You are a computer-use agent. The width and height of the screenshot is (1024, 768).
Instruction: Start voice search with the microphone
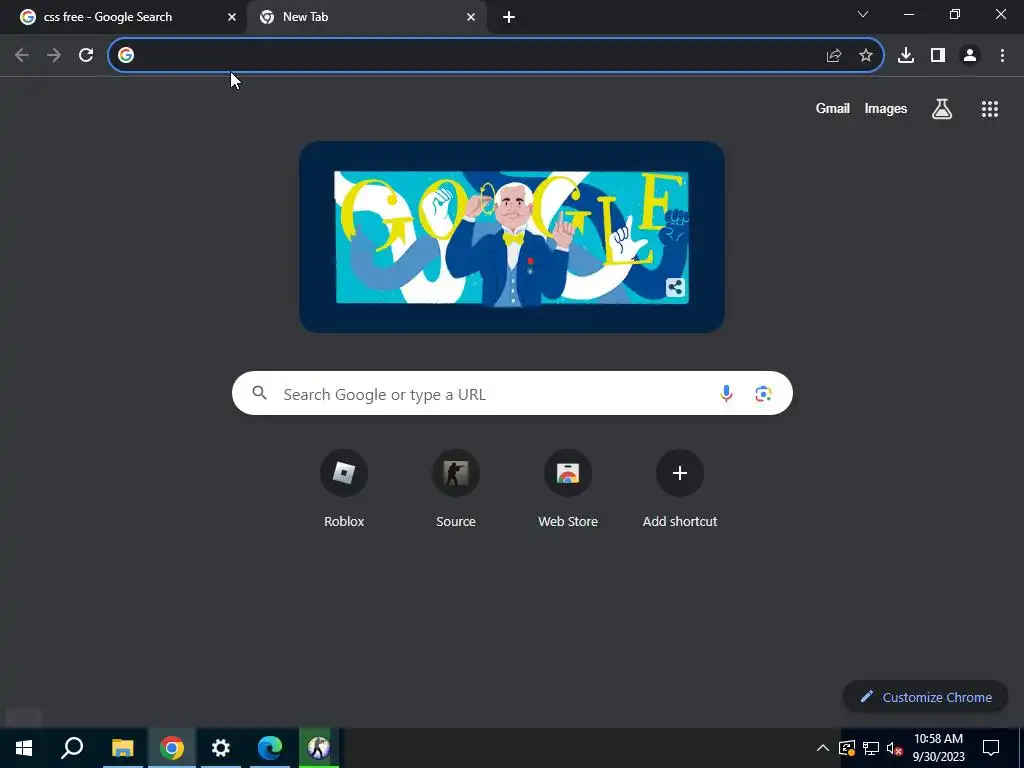tap(726, 394)
